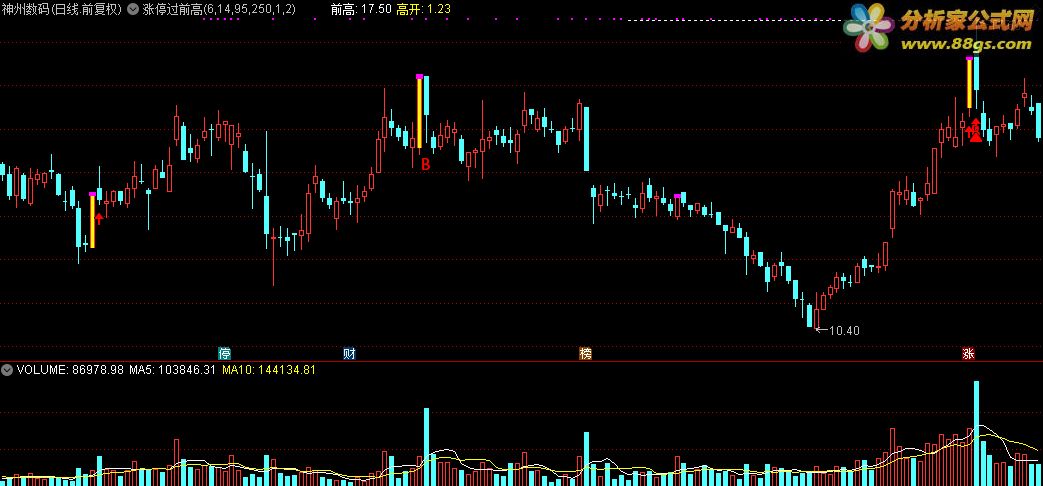Click the red B buy signal marker
This screenshot has height=486, width=1043.
click(426, 164)
